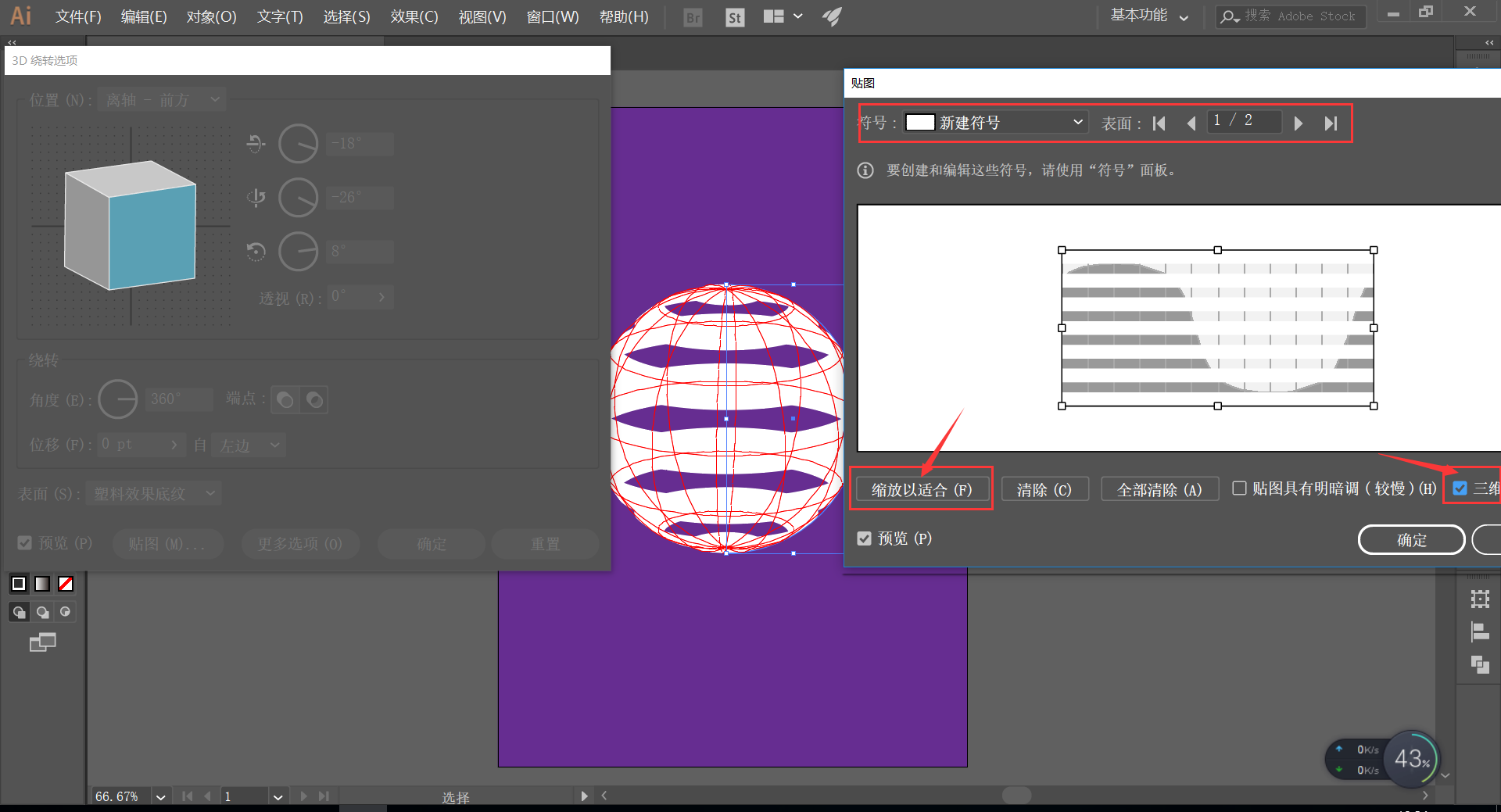Open the 效果(C) menu
The height and width of the screenshot is (812, 1501).
click(x=414, y=16)
